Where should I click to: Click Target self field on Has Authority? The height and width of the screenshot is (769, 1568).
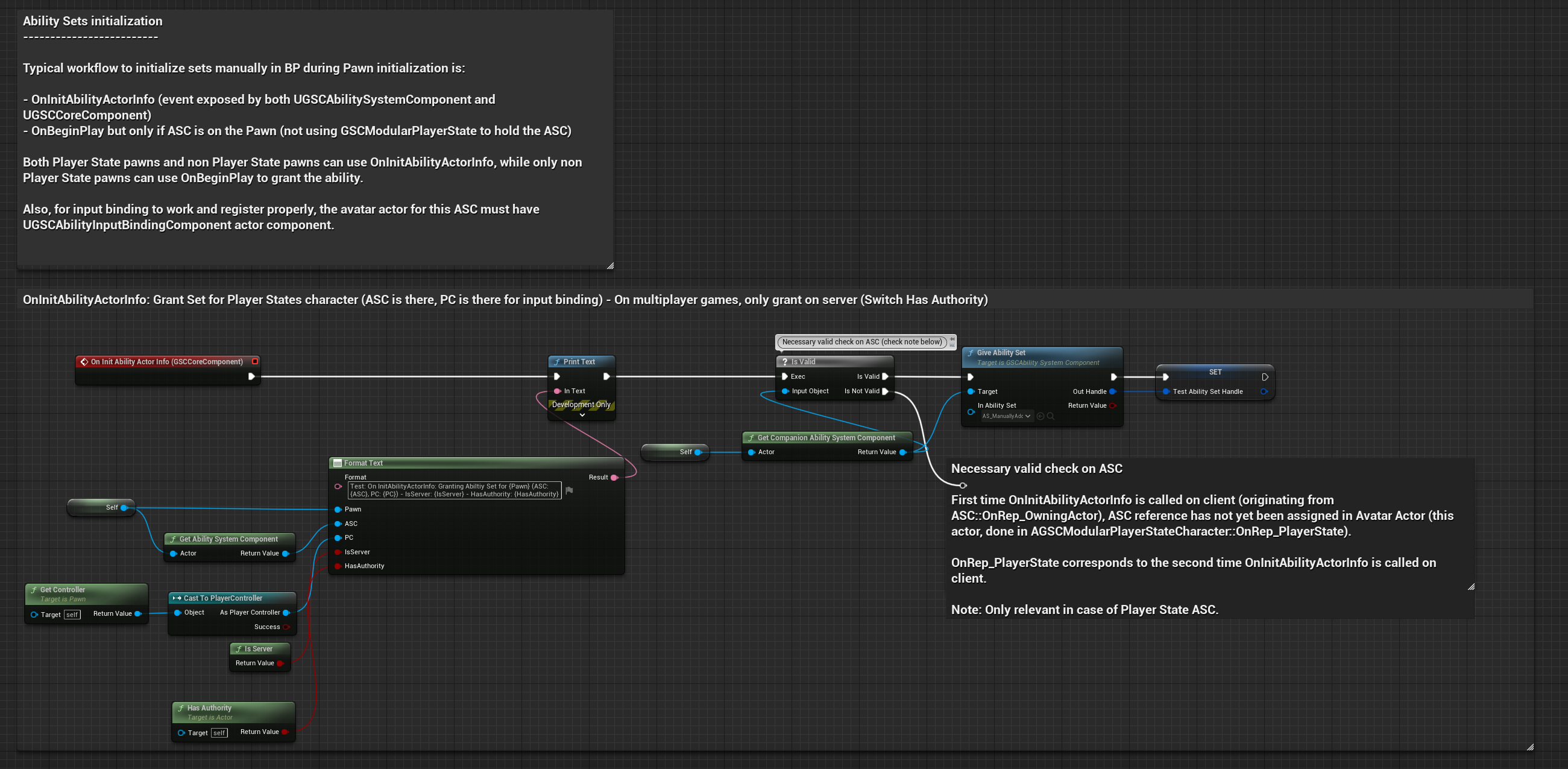tap(219, 732)
